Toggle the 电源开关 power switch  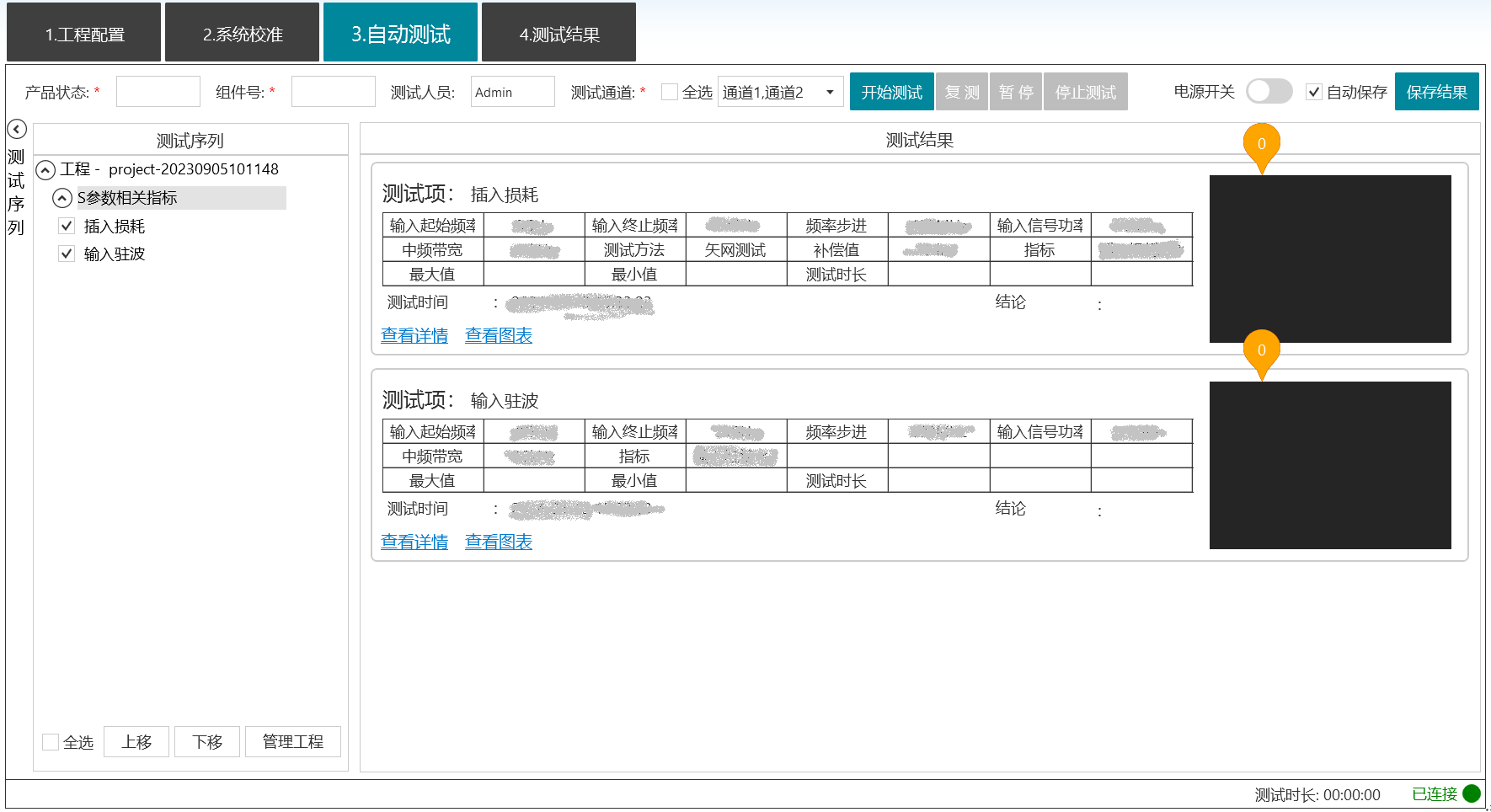(x=1269, y=91)
